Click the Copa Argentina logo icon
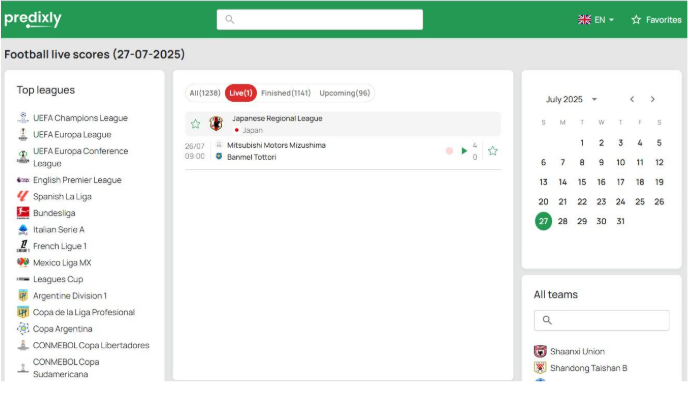The width and height of the screenshot is (690, 395). (23, 329)
